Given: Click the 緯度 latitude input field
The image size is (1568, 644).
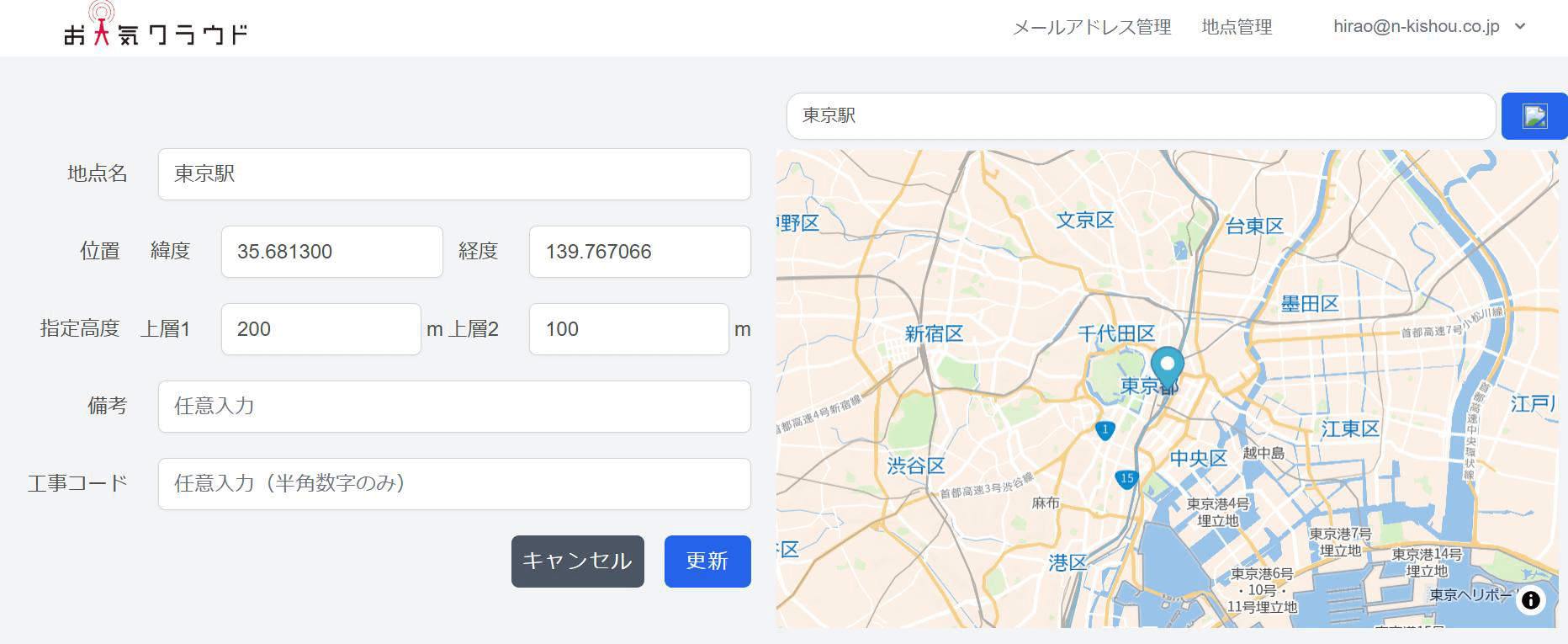Looking at the screenshot, I should [x=331, y=252].
